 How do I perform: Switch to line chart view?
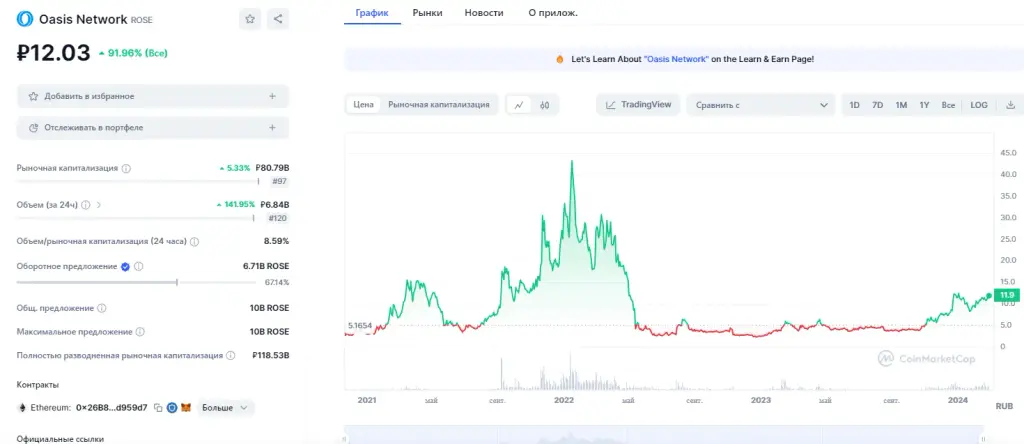[519, 104]
